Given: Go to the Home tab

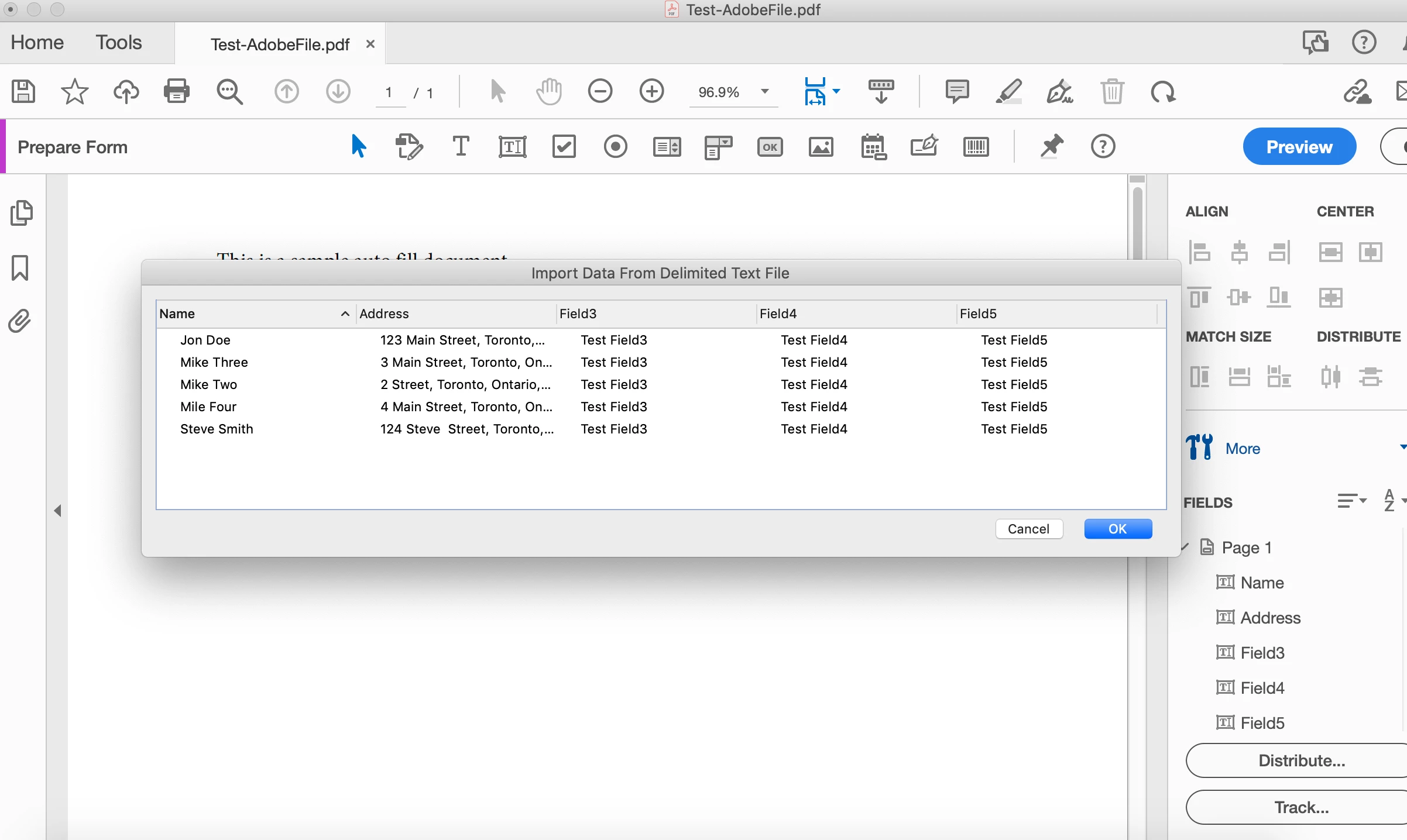Looking at the screenshot, I should pos(37,43).
